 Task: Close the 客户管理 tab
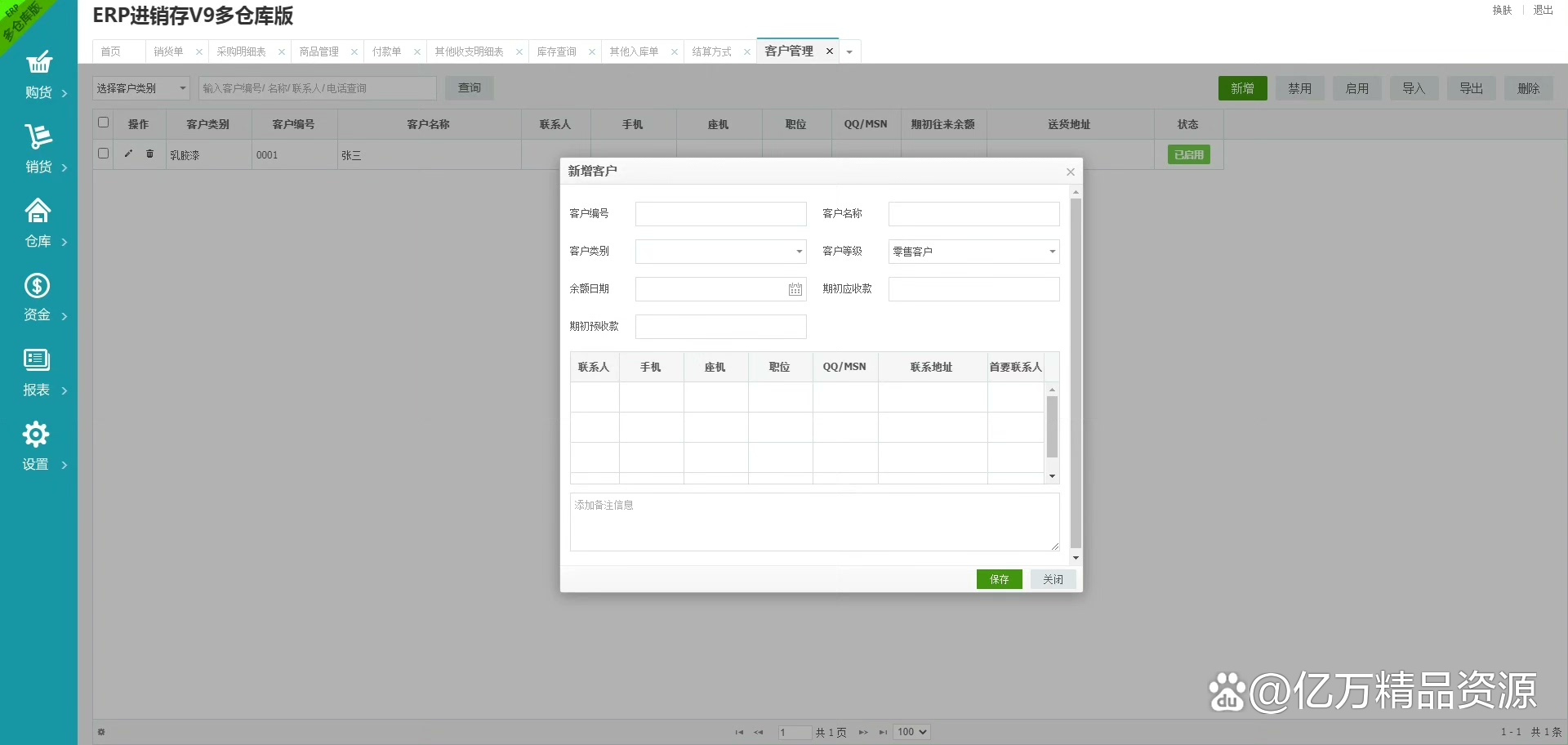coord(830,51)
